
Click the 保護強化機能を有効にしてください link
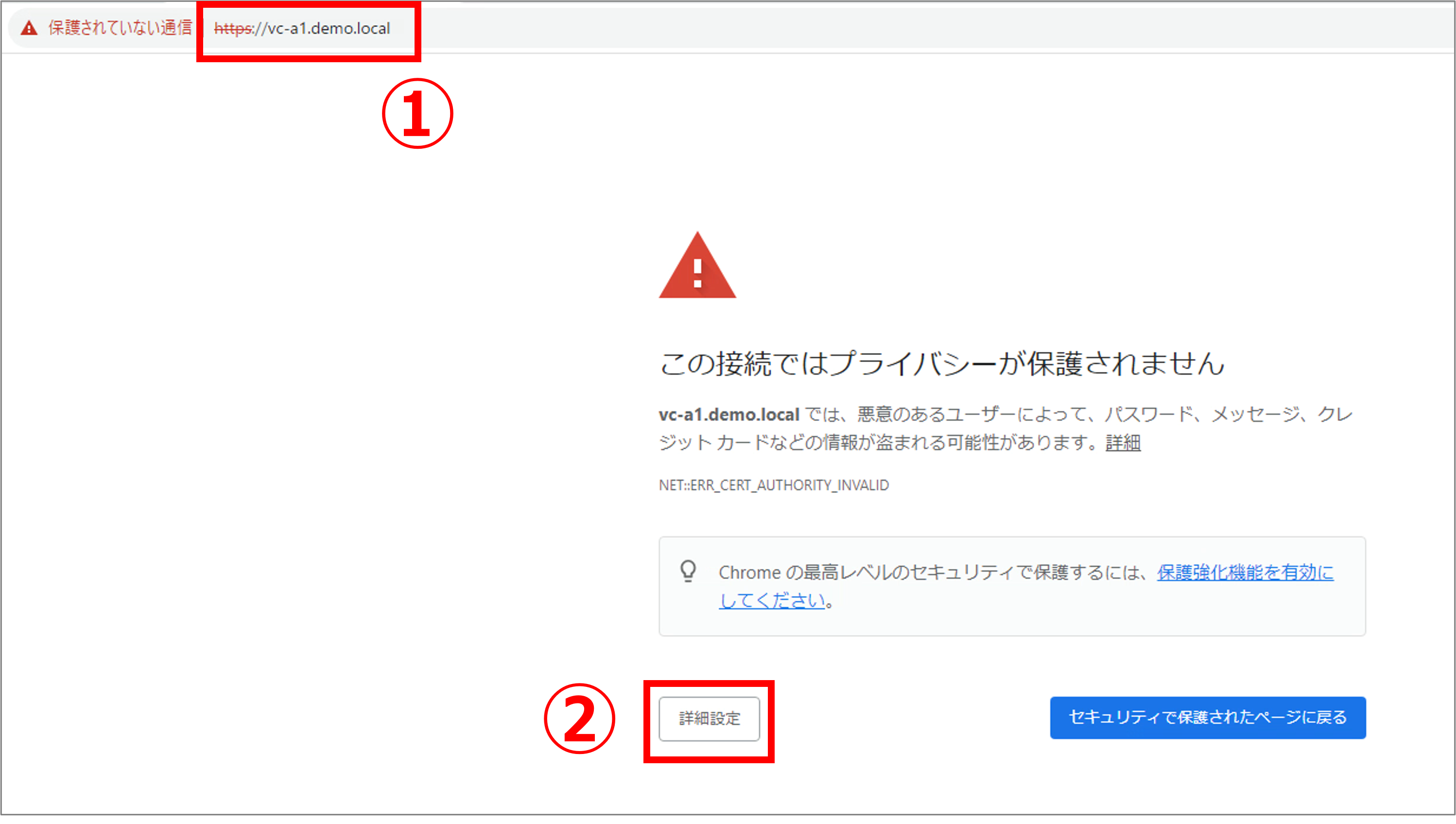1026,586
